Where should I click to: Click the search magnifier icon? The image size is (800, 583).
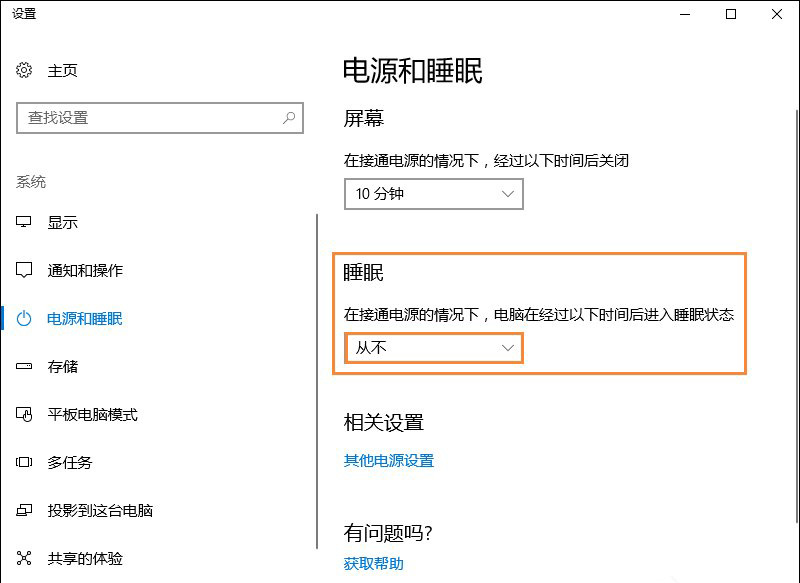point(289,117)
